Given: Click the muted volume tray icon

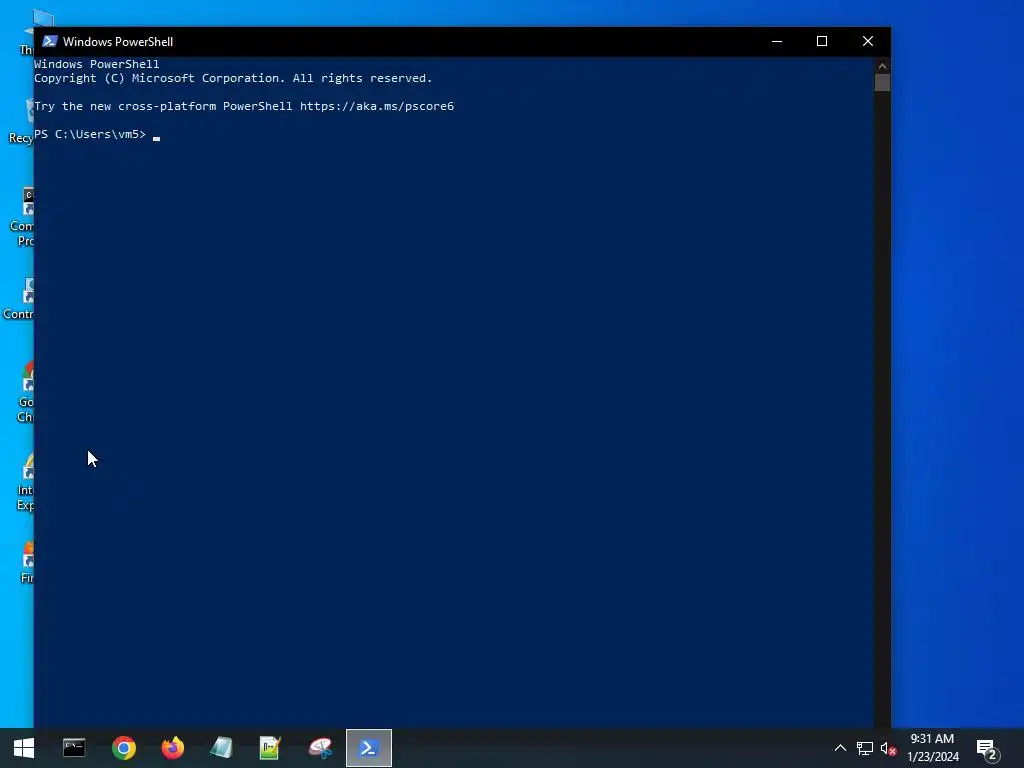Looking at the screenshot, I should coord(888,748).
